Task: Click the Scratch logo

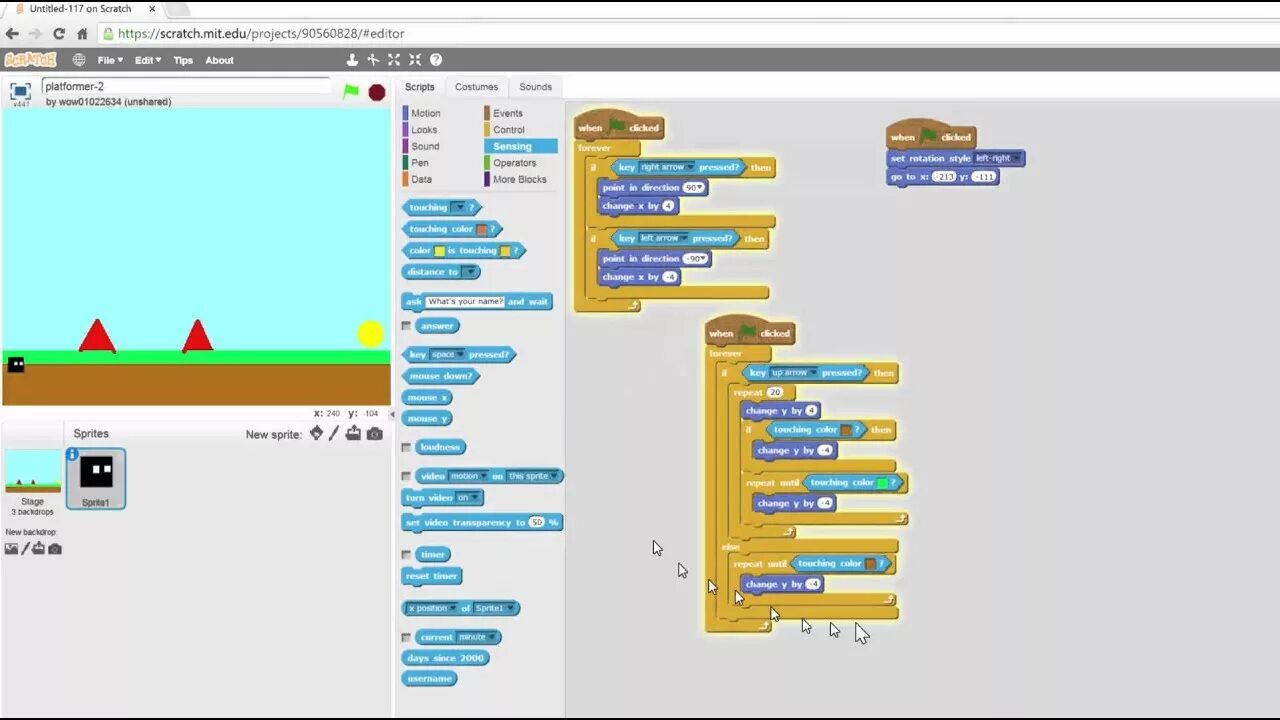Action: (30, 60)
